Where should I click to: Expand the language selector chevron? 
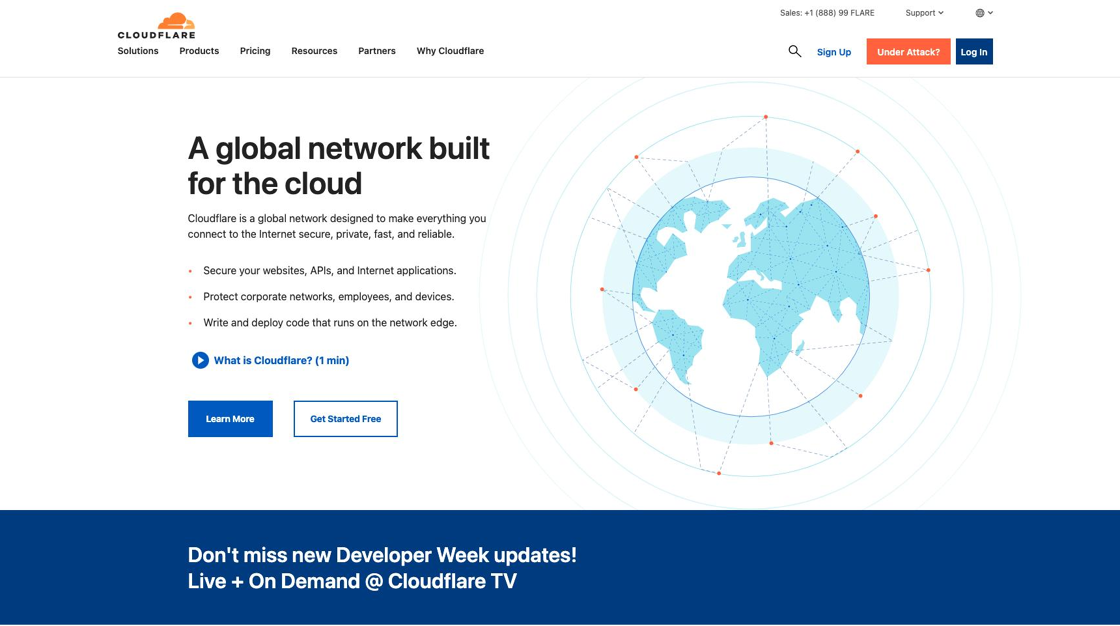tap(991, 13)
